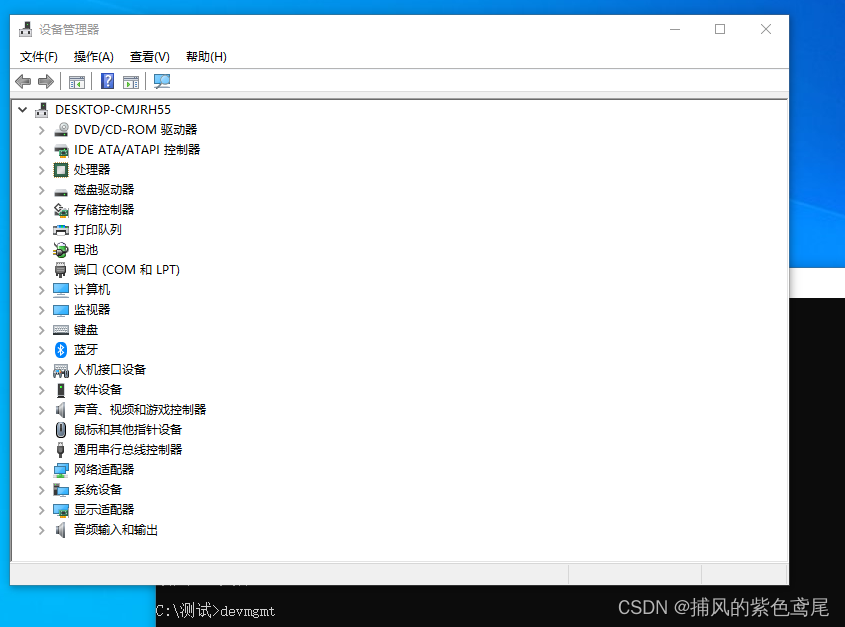Open the 帮助(H) menu

[x=206, y=57]
